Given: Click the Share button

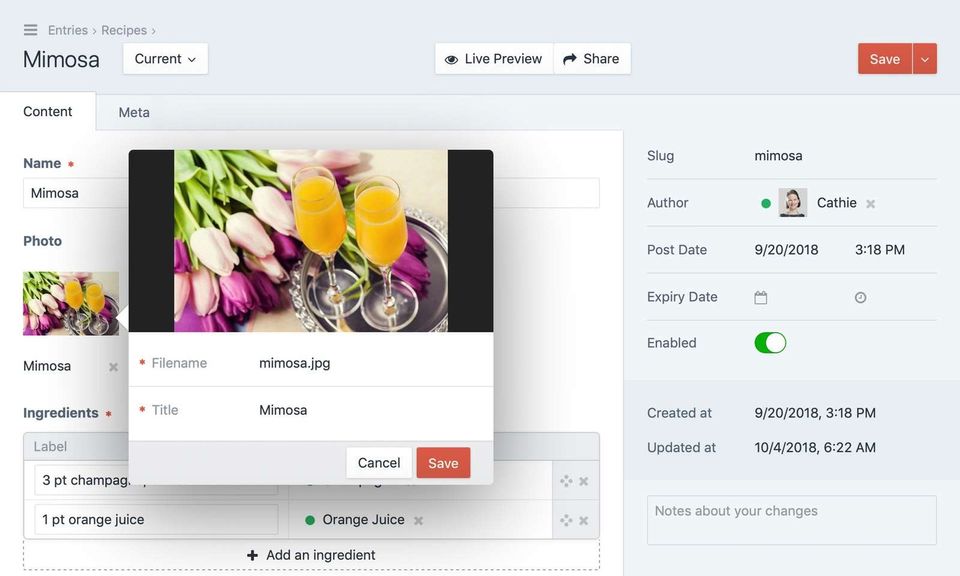Looking at the screenshot, I should click(x=592, y=59).
